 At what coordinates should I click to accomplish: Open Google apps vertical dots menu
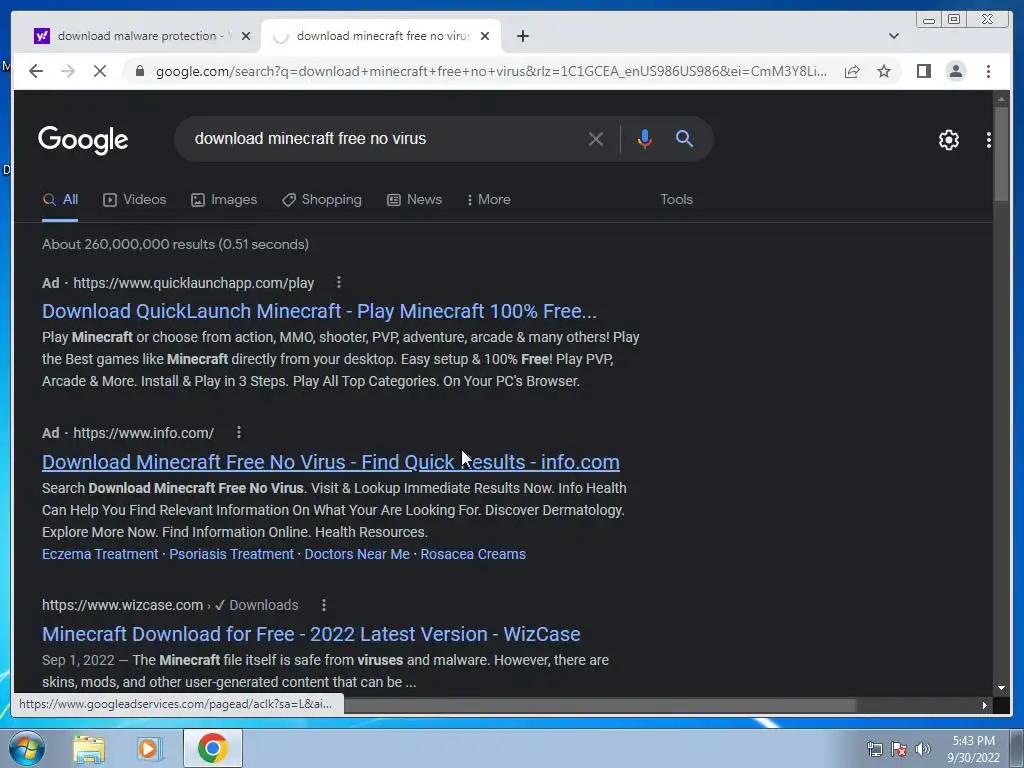point(989,140)
